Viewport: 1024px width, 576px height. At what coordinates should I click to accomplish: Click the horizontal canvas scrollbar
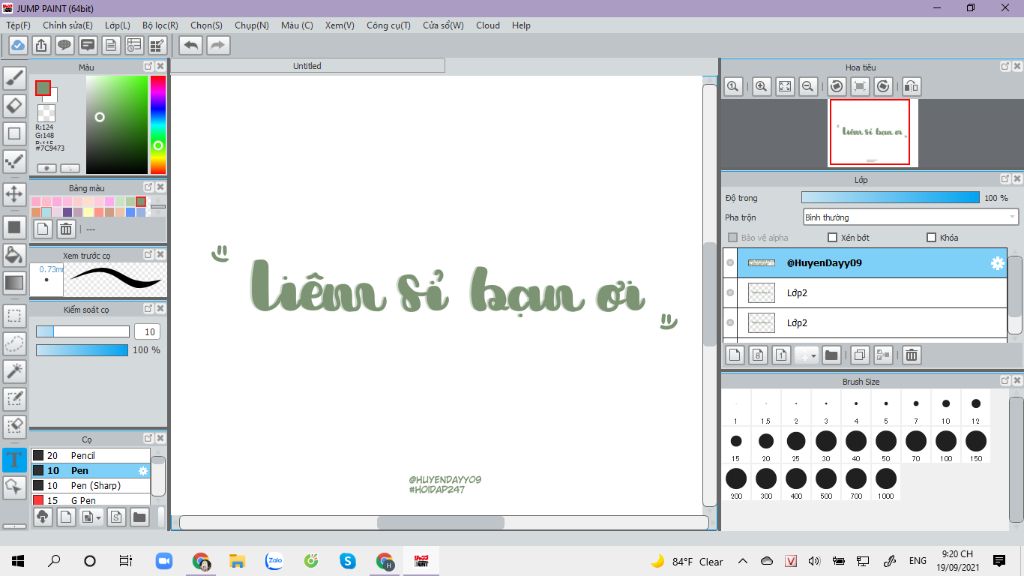coord(443,522)
